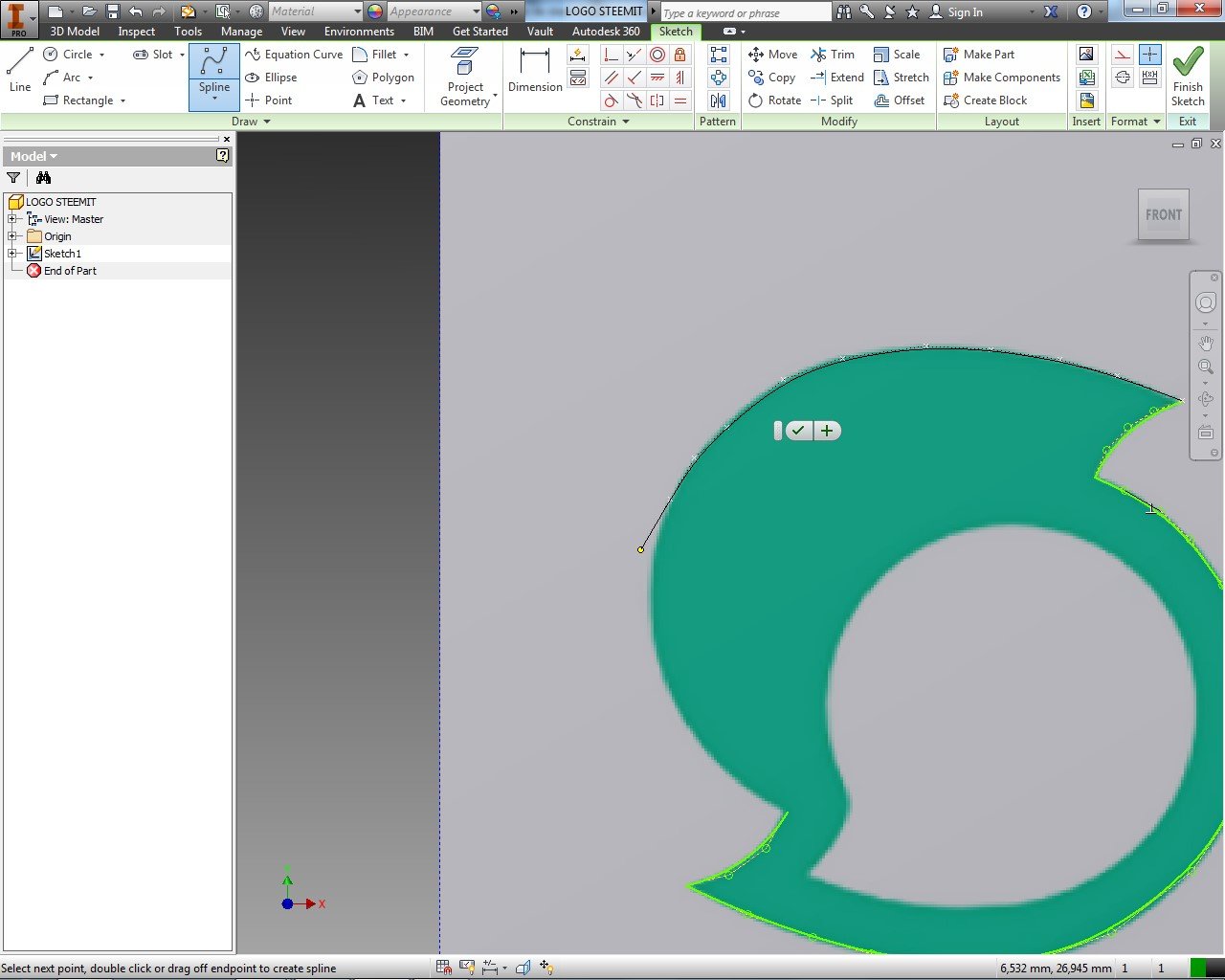Click Make Part button
Screen dimensions: 1225x980
click(979, 55)
